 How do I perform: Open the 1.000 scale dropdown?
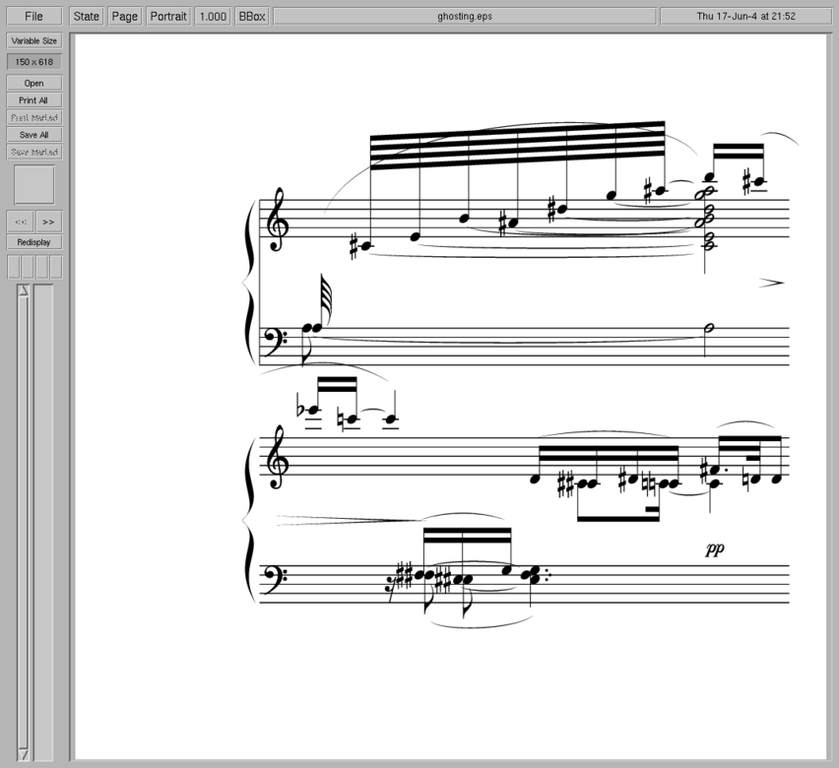[x=212, y=17]
